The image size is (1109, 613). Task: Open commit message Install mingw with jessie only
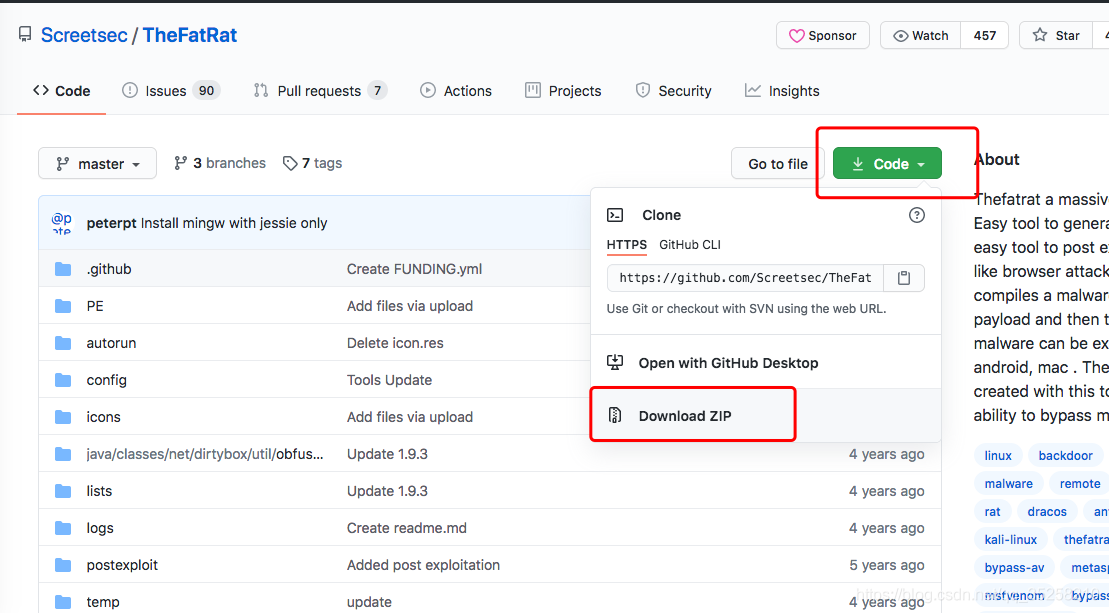(x=234, y=223)
